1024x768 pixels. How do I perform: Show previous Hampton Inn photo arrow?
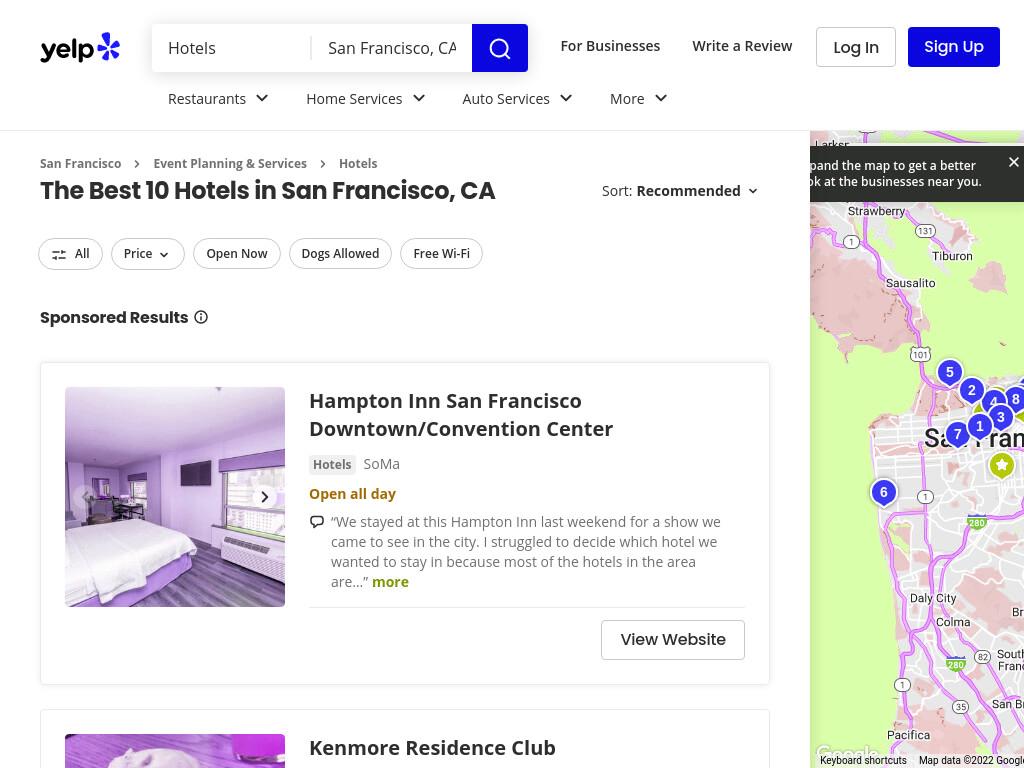(85, 497)
